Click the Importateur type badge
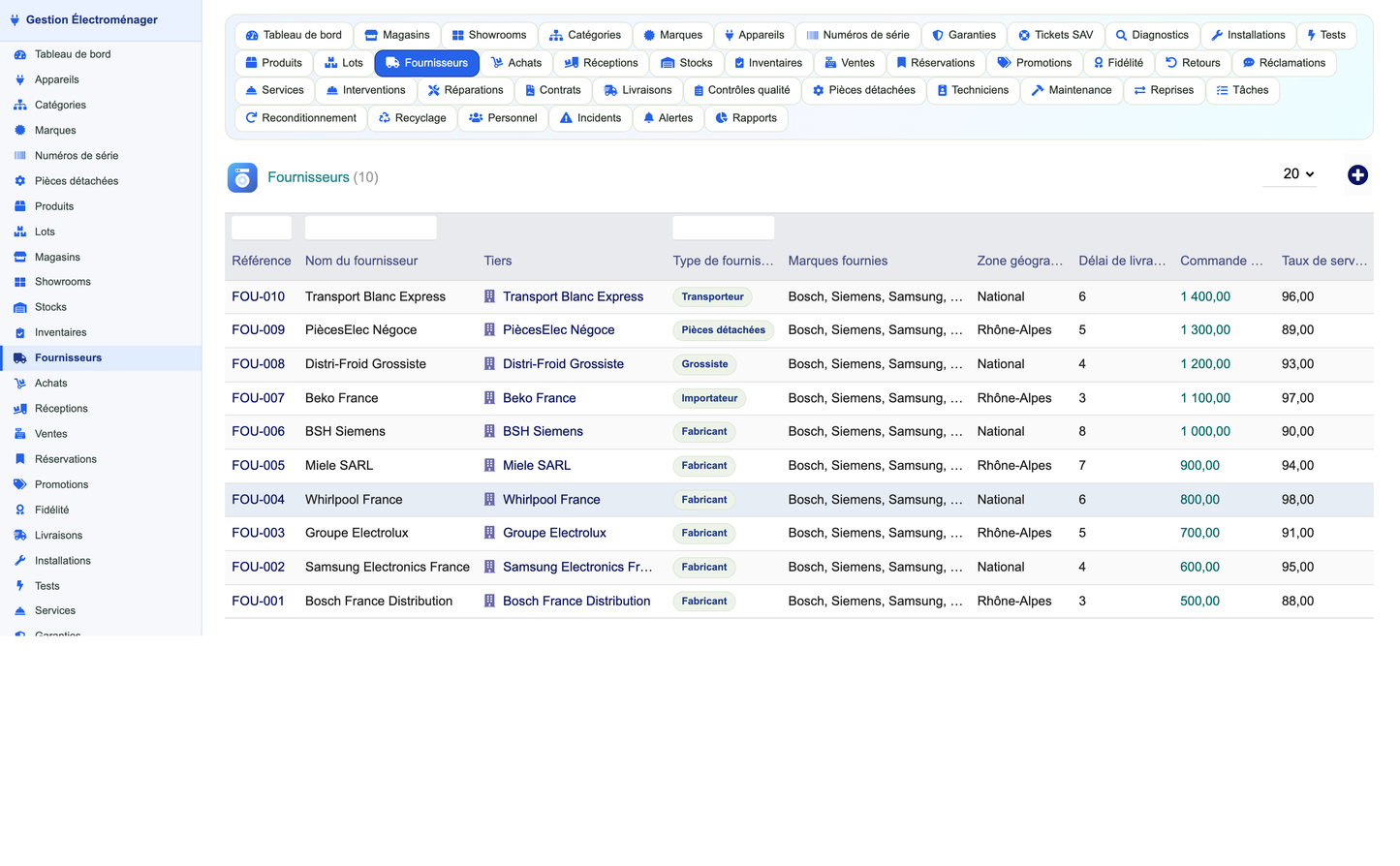The width and height of the screenshot is (1400, 866). [709, 398]
